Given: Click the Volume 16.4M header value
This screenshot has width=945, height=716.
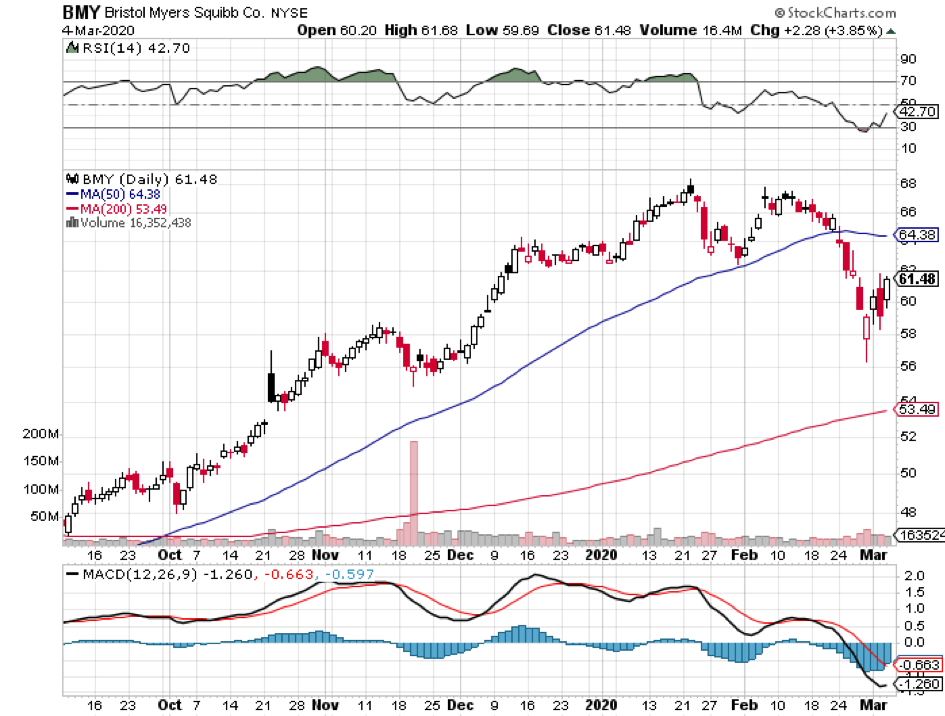Looking at the screenshot, I should (691, 30).
